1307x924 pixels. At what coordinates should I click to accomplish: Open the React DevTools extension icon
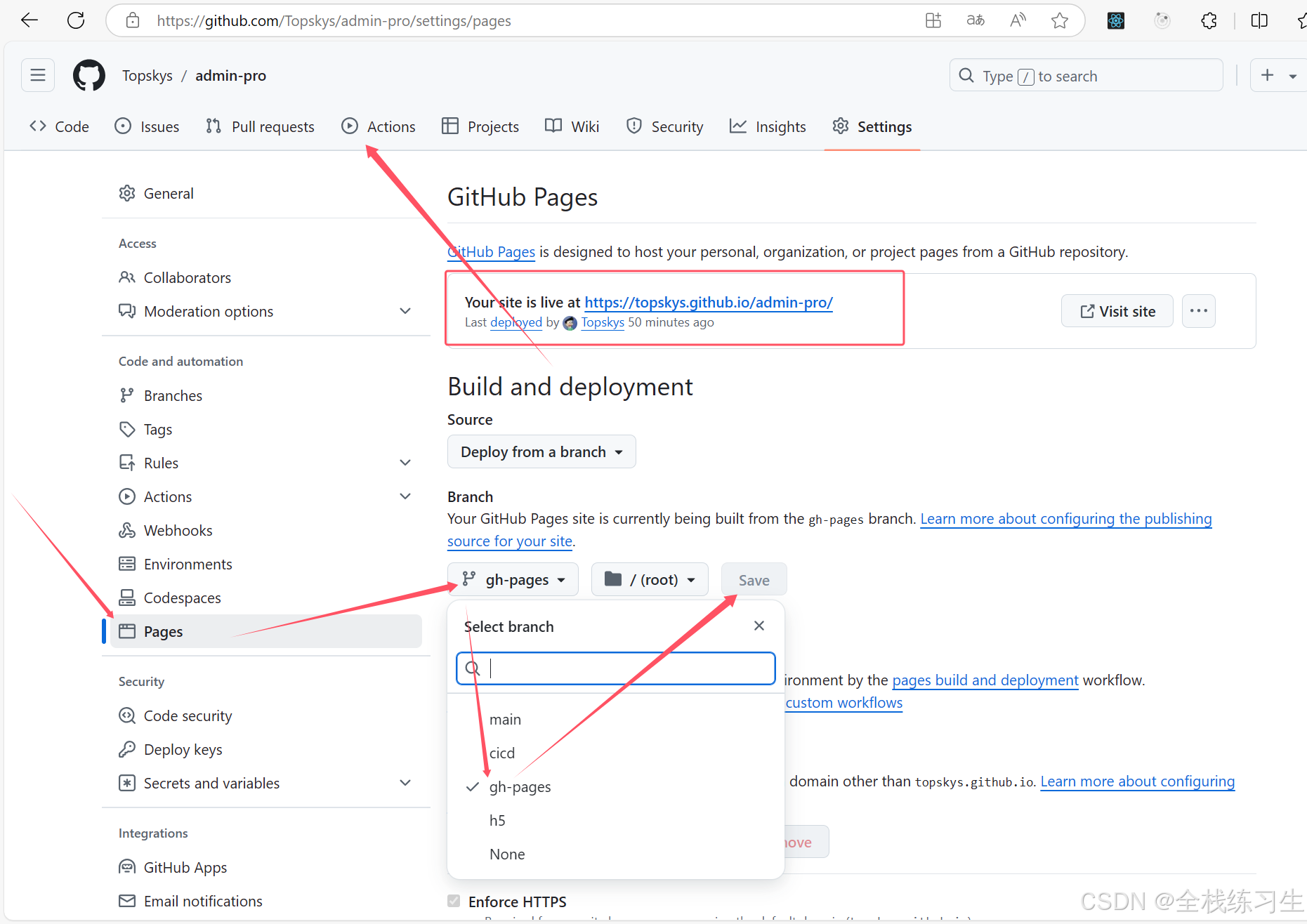pyautogui.click(x=1116, y=20)
